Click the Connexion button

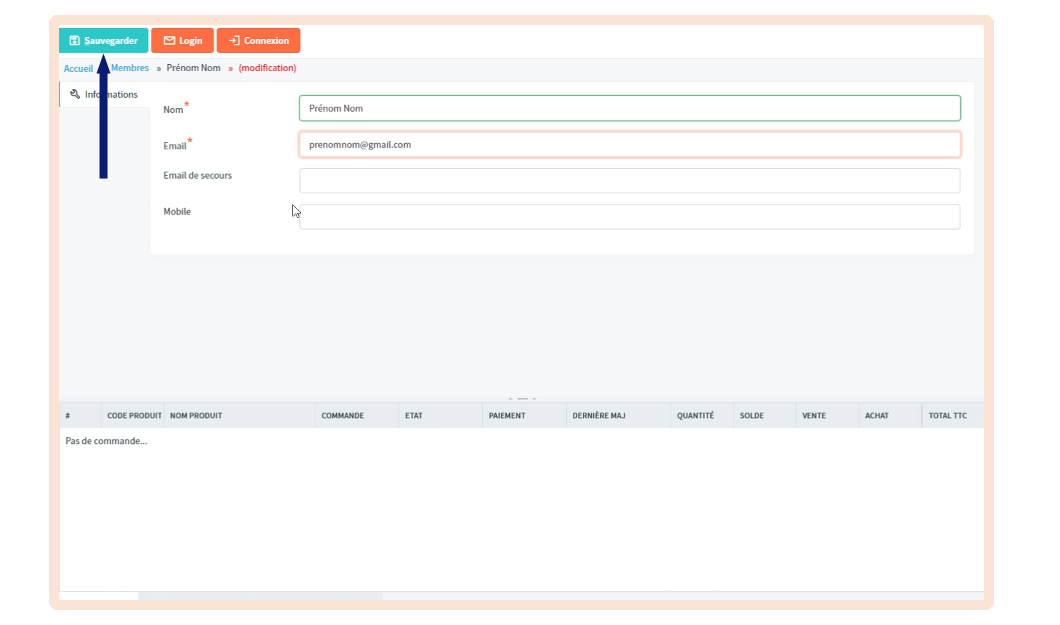(x=258, y=41)
